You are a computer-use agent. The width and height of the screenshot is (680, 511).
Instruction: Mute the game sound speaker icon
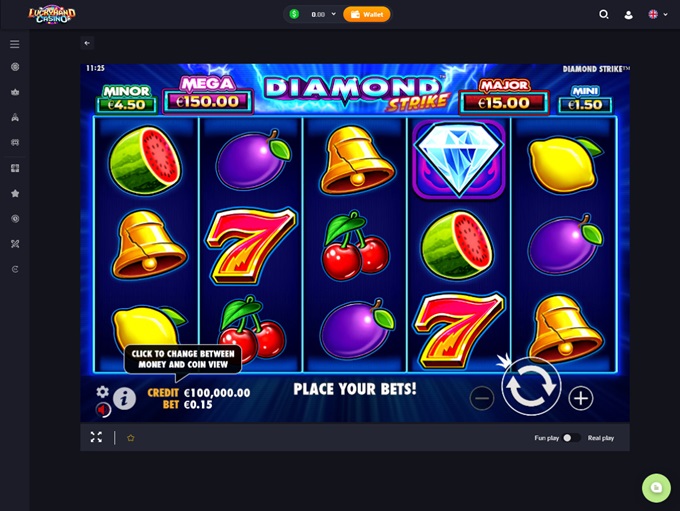[x=103, y=409]
